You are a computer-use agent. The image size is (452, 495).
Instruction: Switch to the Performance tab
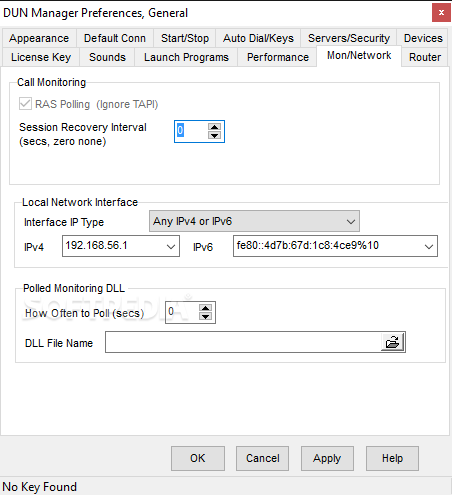278,57
